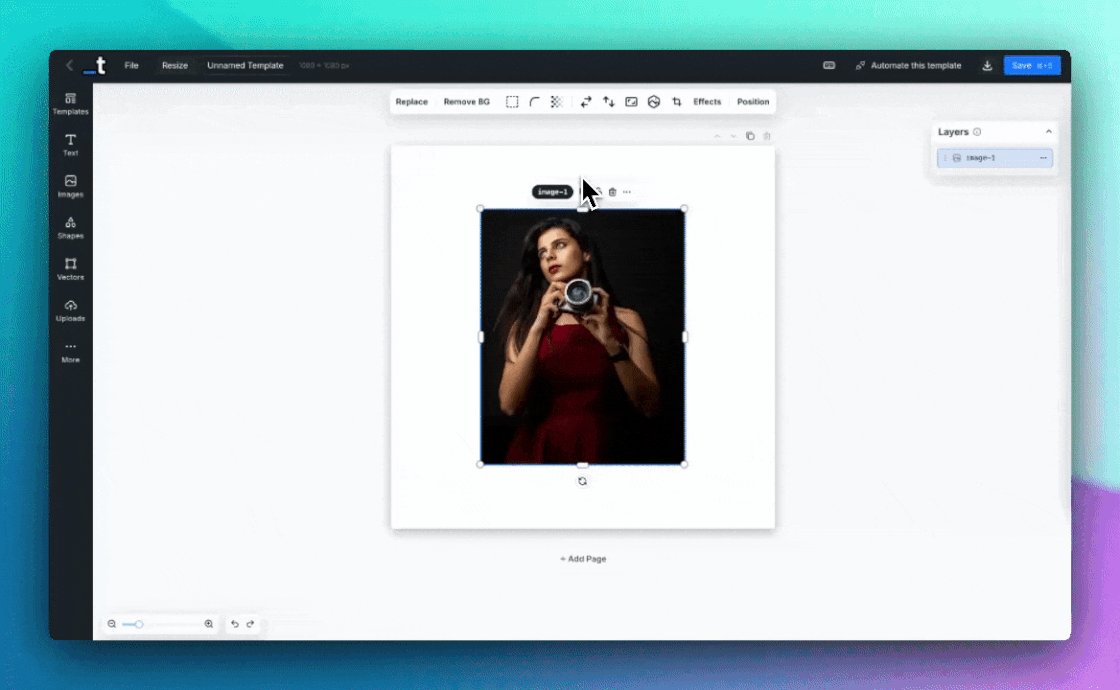Click the Unnamed Template name field
The image size is (1120, 690).
click(x=245, y=66)
